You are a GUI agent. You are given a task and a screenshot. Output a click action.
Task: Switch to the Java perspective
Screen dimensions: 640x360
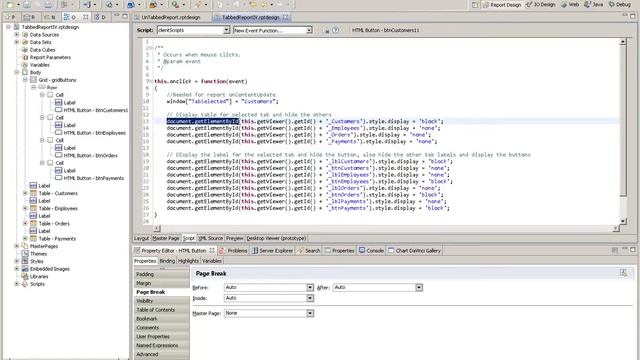tap(593, 4)
